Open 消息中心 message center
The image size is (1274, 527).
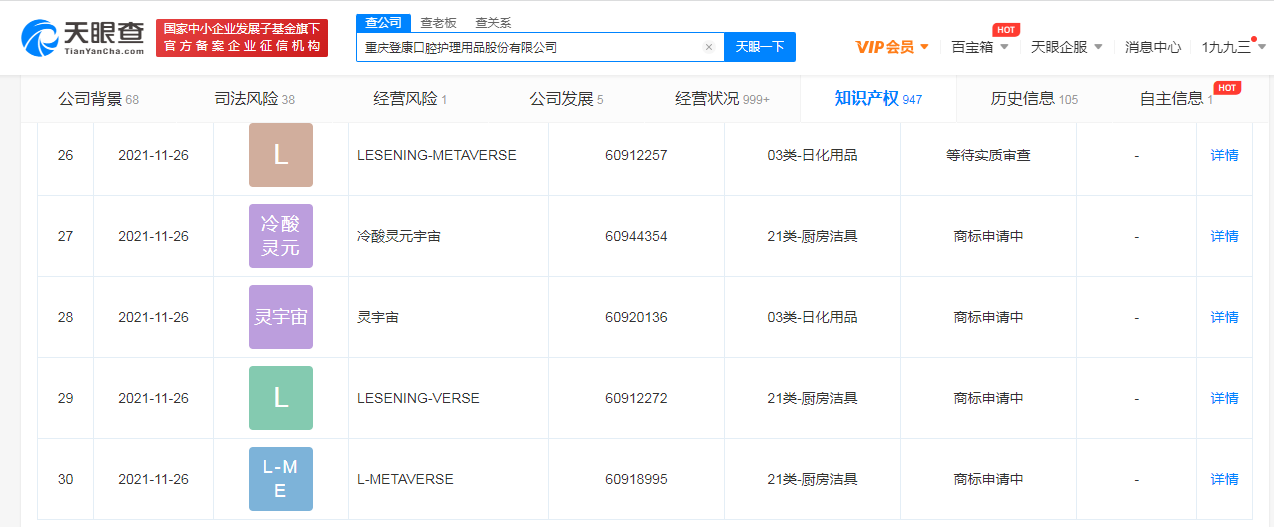[x=1152, y=47]
